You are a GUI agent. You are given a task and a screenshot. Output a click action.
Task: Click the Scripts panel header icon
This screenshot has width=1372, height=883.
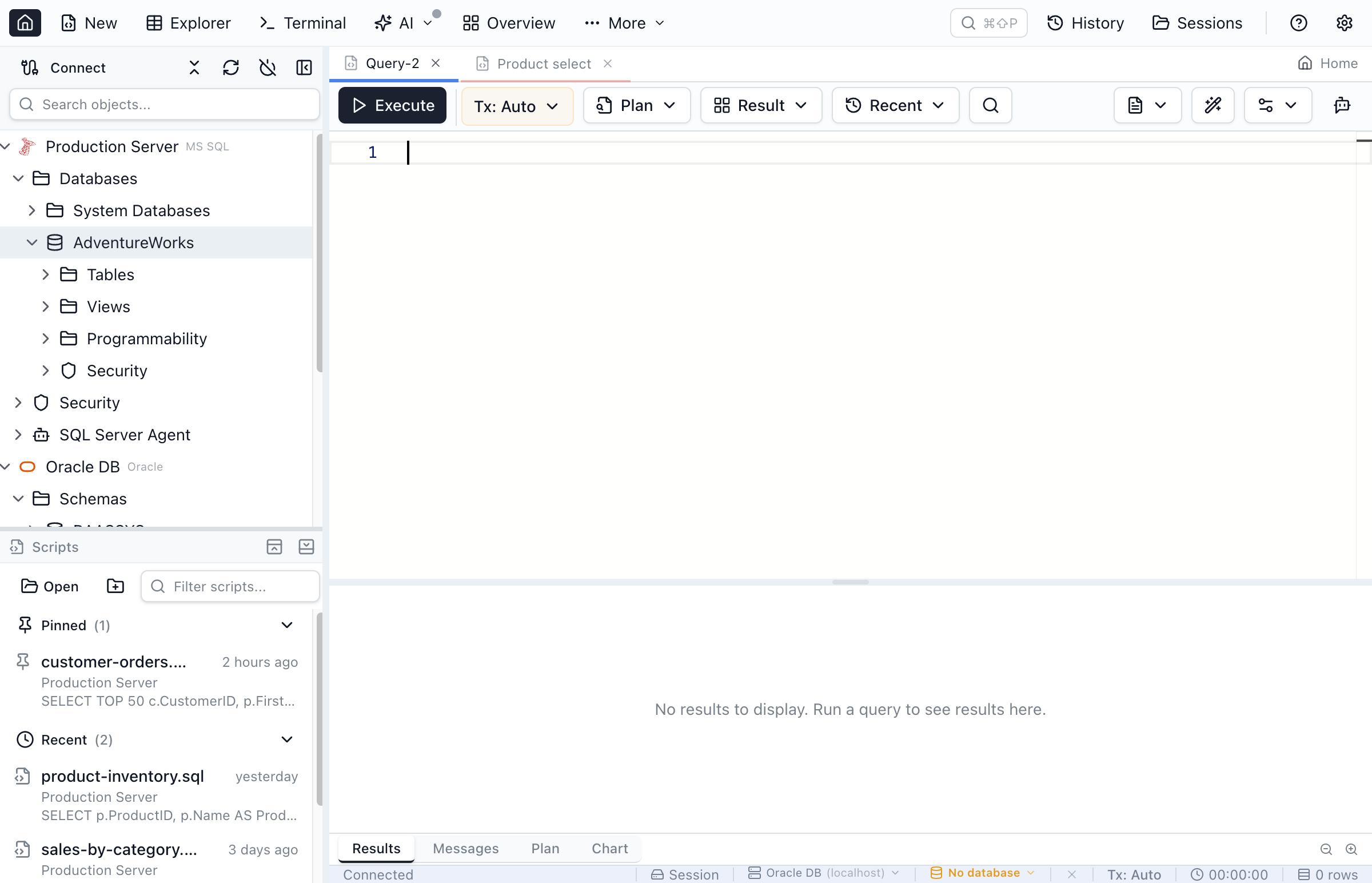pyautogui.click(x=17, y=547)
